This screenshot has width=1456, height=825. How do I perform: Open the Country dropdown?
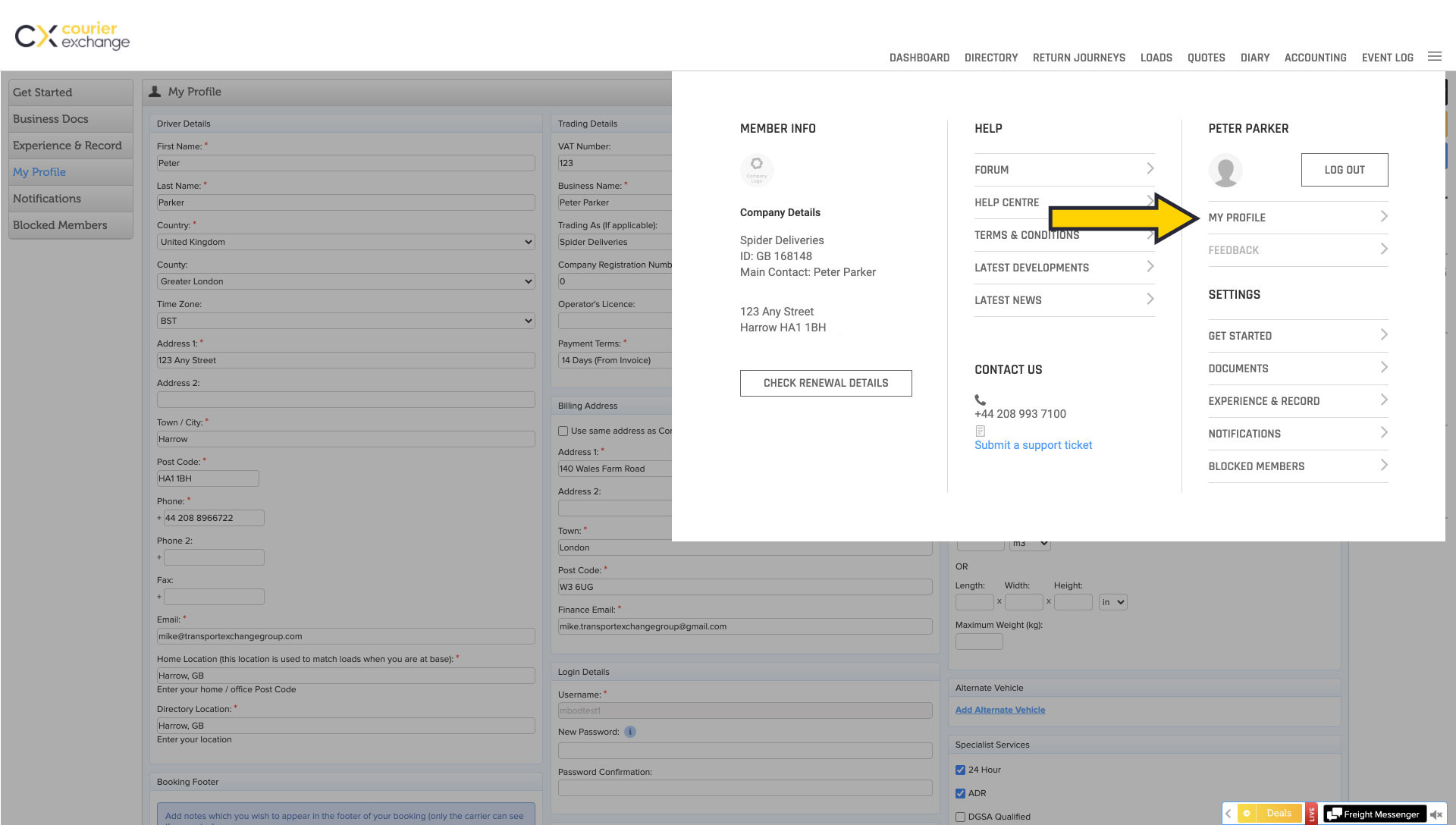[346, 242]
